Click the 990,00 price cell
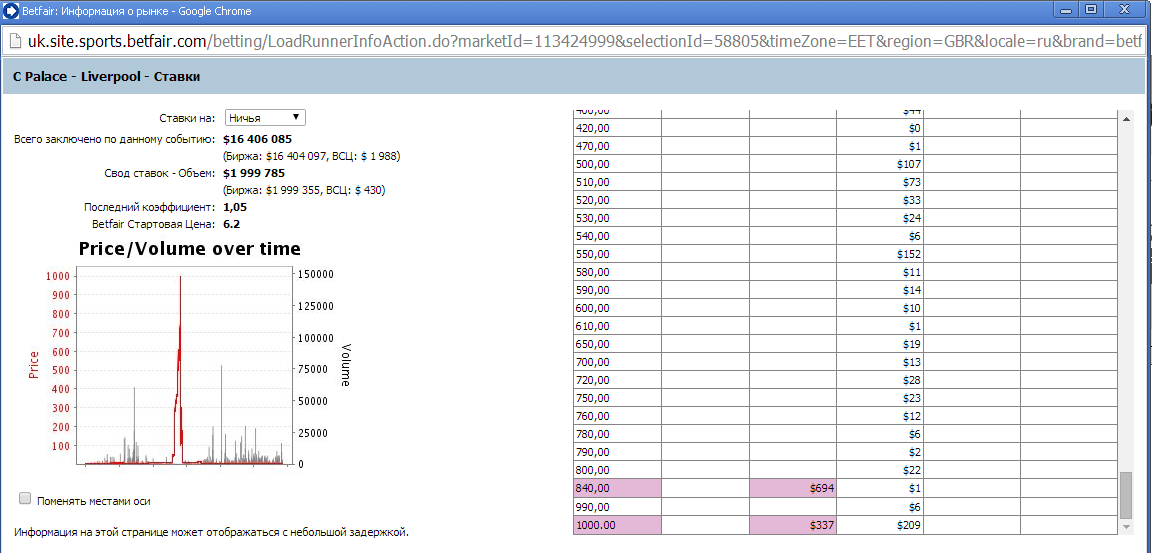Image resolution: width=1152 pixels, height=553 pixels. click(617, 506)
